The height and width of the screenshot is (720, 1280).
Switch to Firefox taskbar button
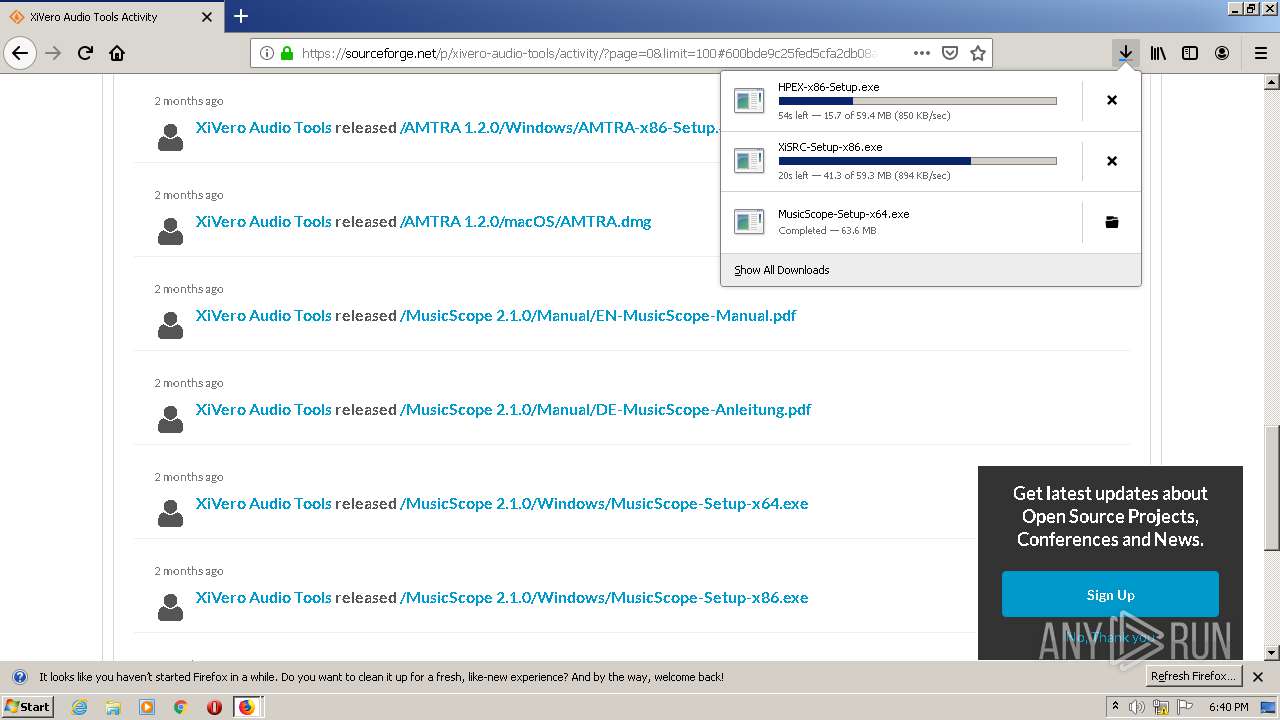247,707
